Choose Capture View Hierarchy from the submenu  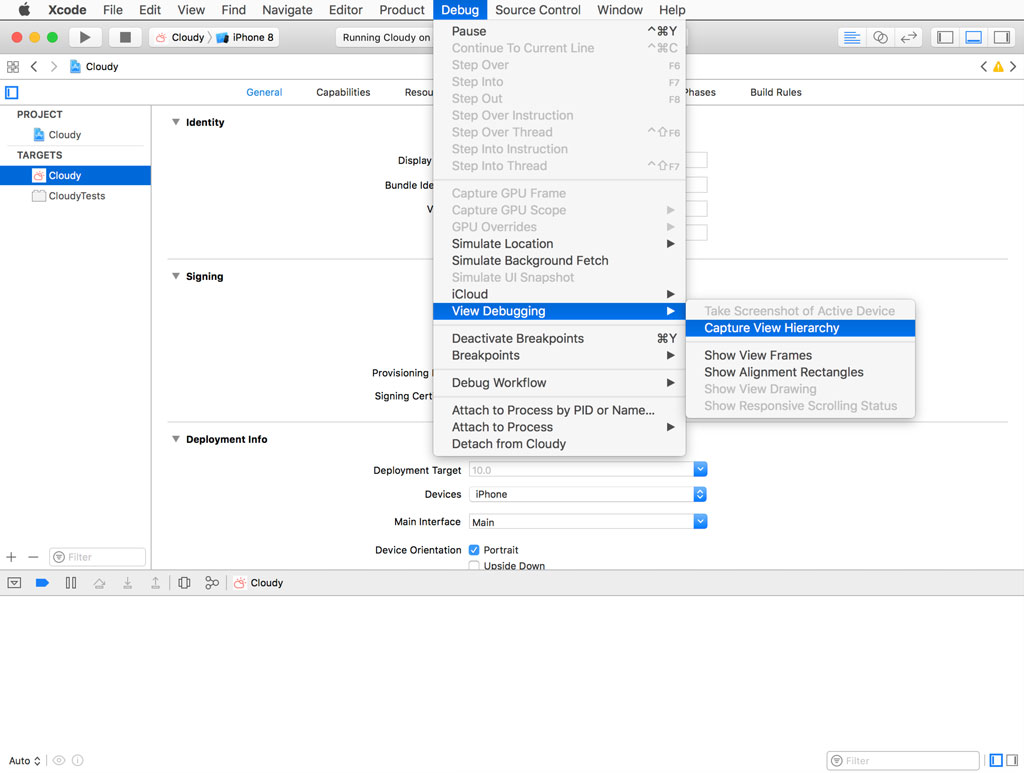coord(770,328)
